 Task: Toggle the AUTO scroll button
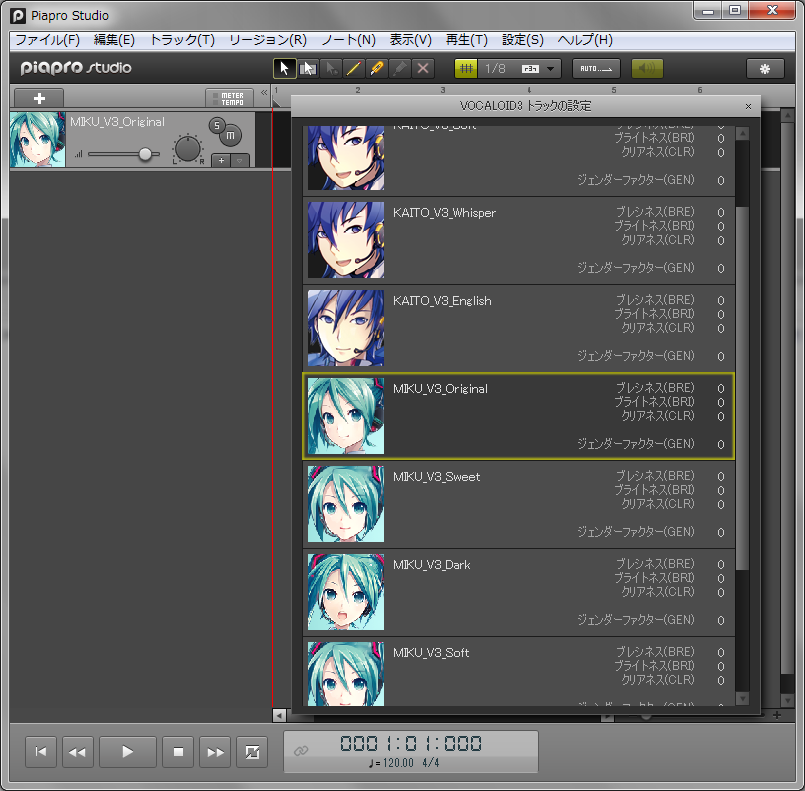point(596,69)
